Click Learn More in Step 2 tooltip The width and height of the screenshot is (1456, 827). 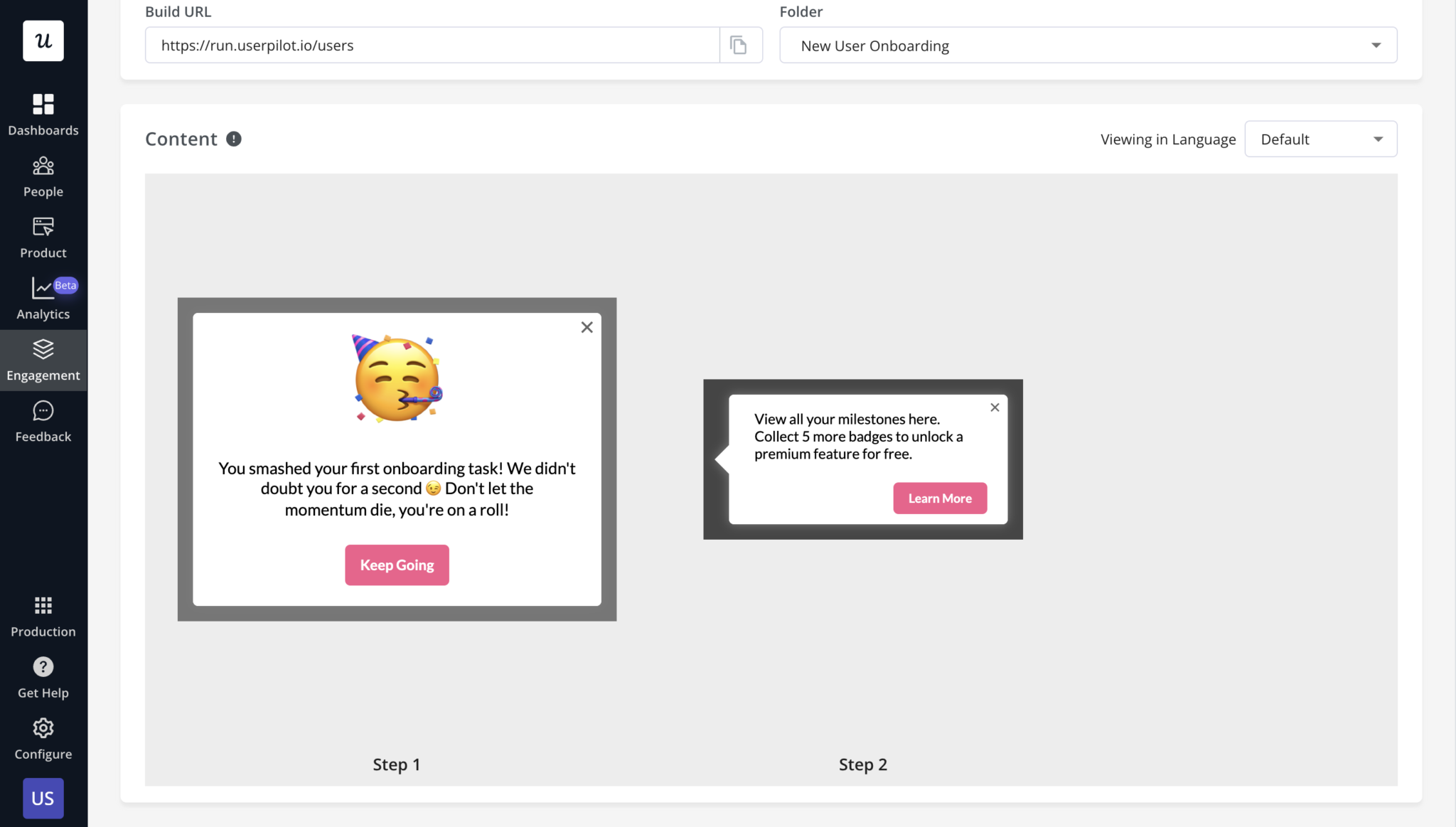[939, 498]
